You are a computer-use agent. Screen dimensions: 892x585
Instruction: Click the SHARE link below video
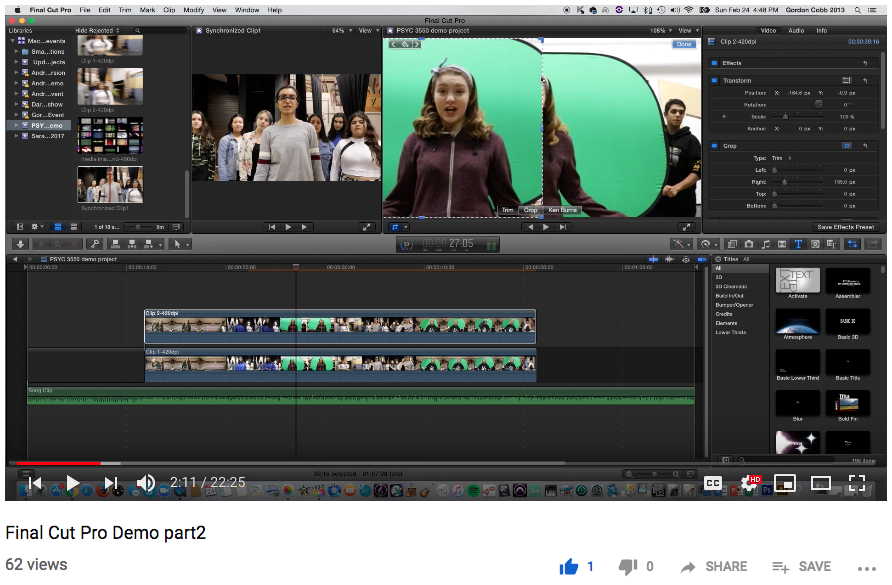click(x=714, y=567)
